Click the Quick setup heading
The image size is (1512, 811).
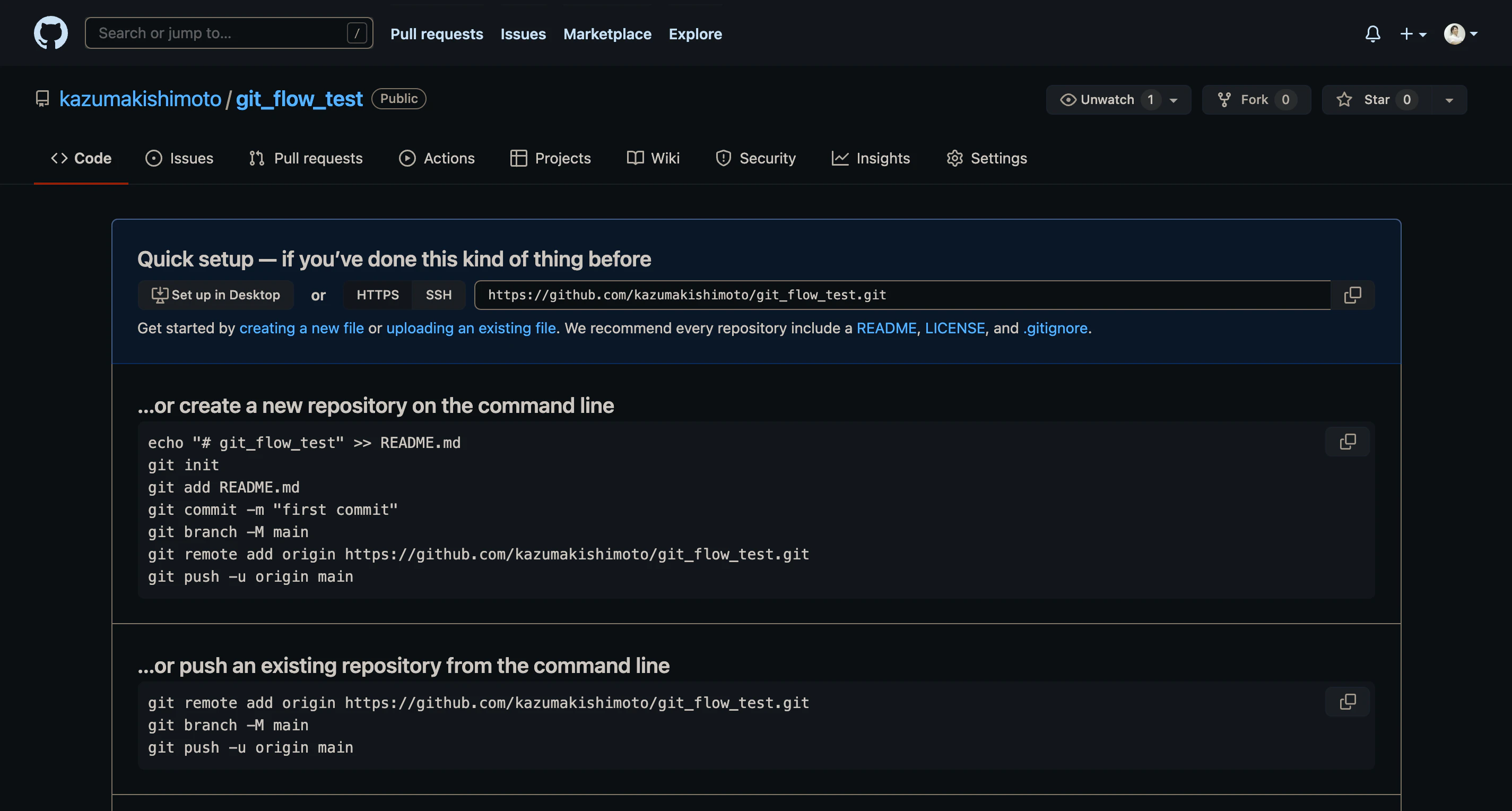394,259
